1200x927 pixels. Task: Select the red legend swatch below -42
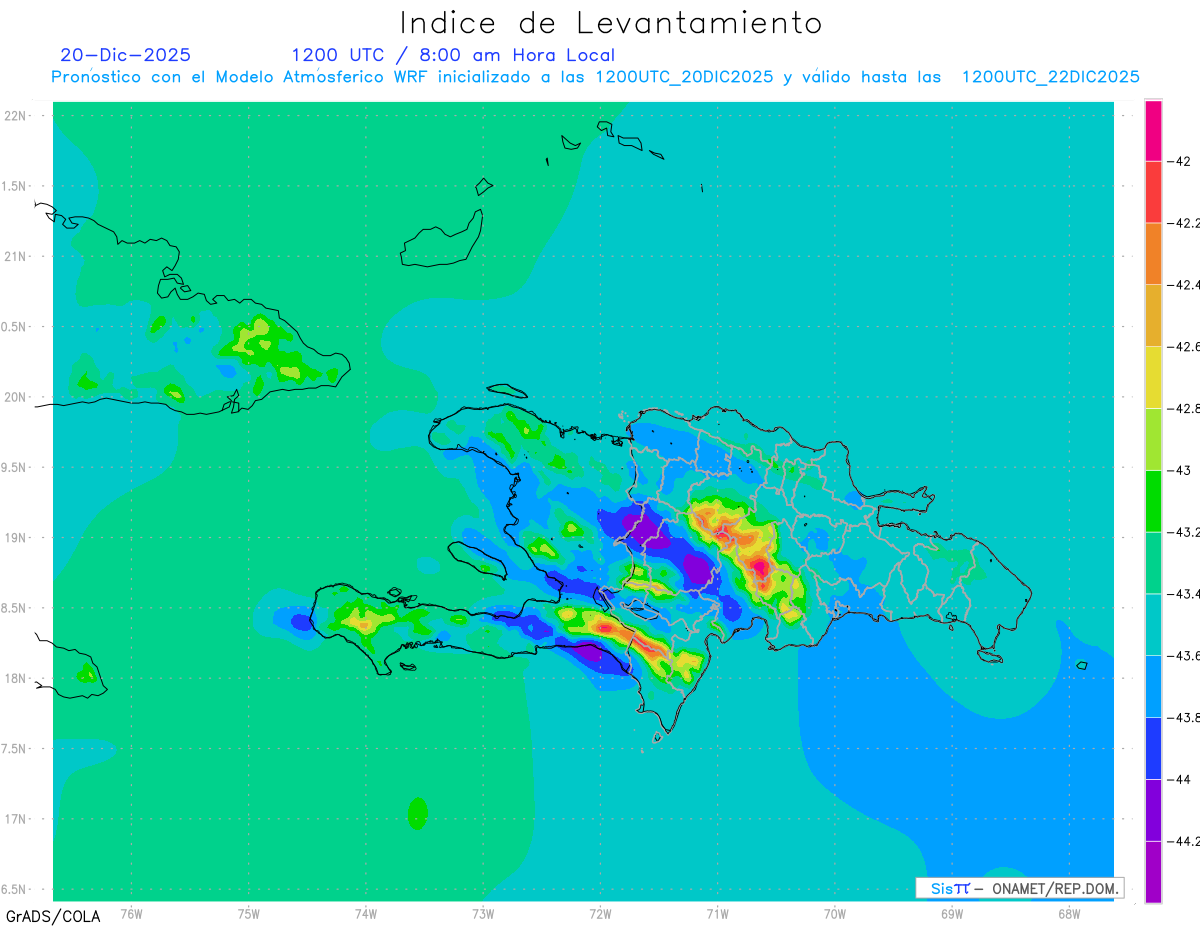click(1153, 191)
